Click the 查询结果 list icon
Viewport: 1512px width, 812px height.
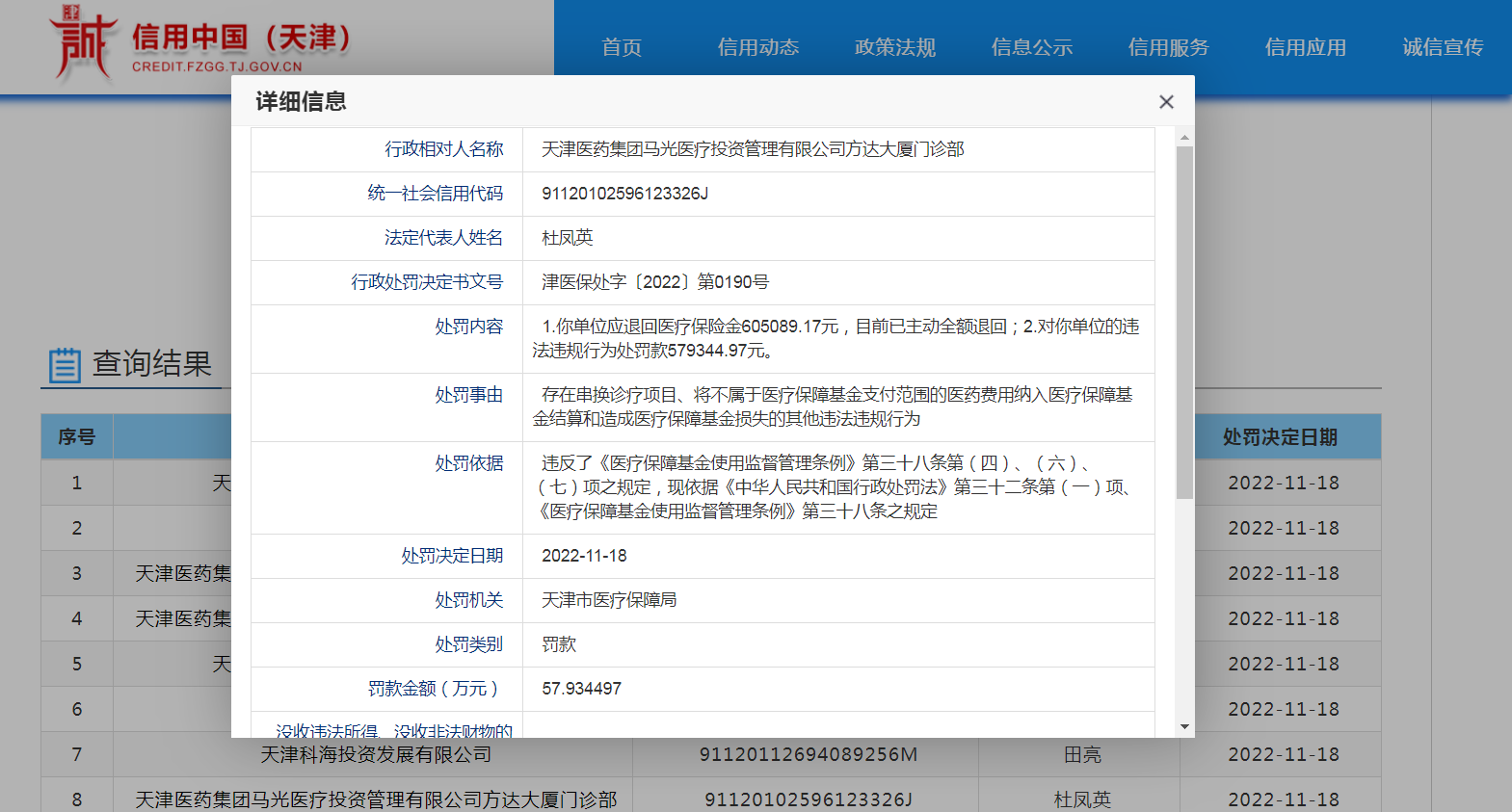[x=65, y=365]
